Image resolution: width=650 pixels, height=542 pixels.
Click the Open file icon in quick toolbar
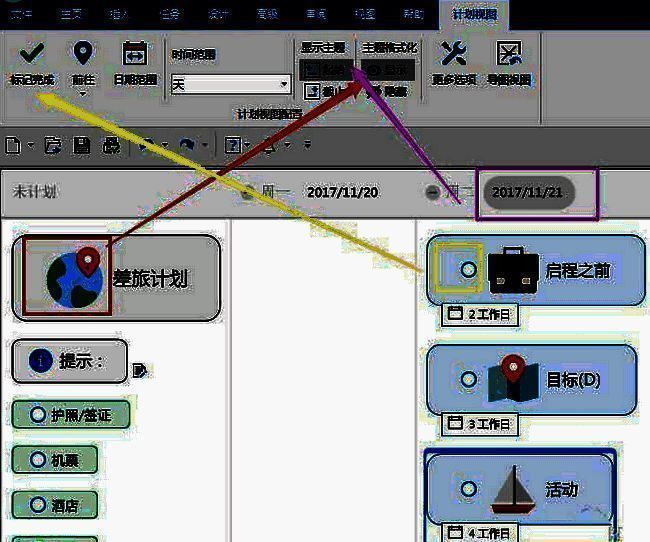pyautogui.click(x=53, y=146)
